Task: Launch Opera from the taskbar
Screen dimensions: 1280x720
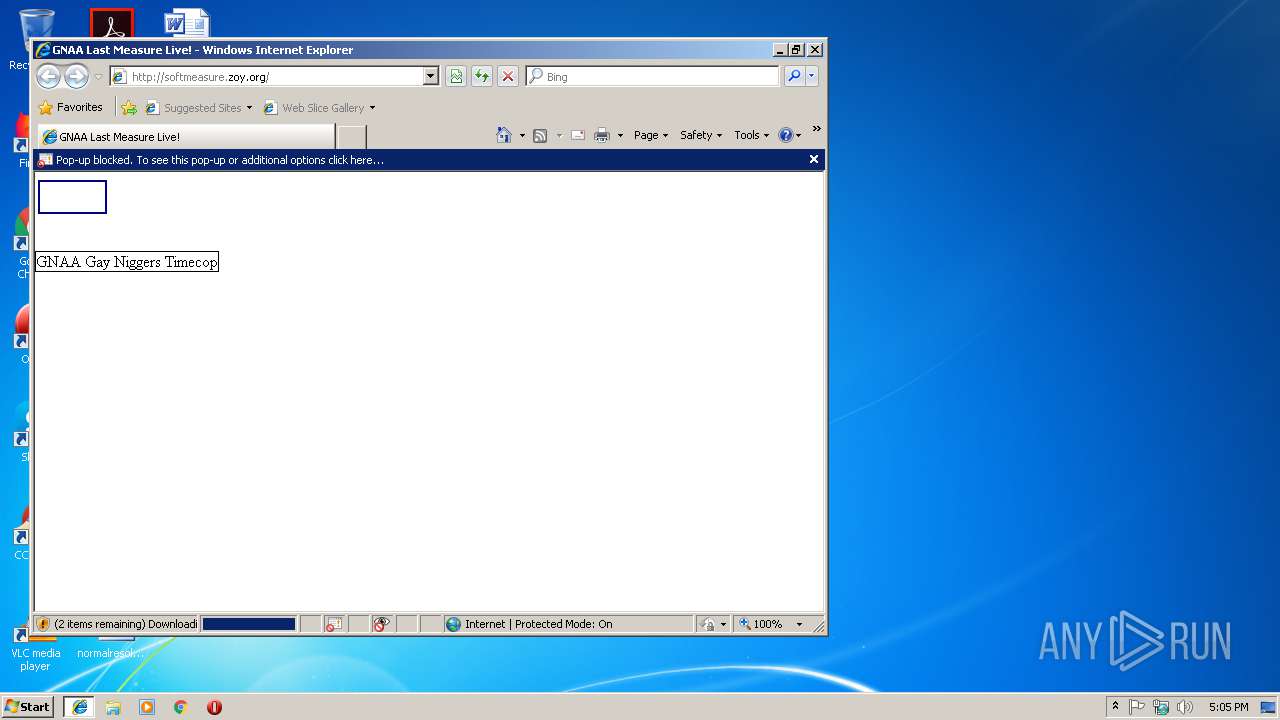Action: (x=214, y=706)
